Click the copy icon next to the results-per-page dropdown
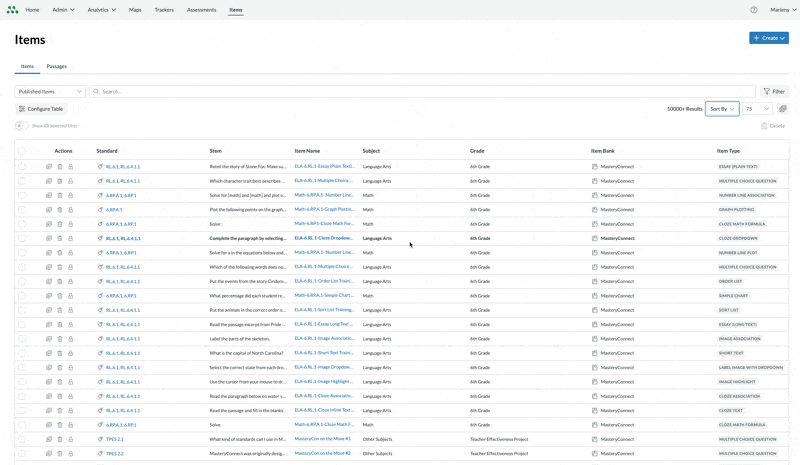800x465 pixels. pyautogui.click(x=783, y=109)
